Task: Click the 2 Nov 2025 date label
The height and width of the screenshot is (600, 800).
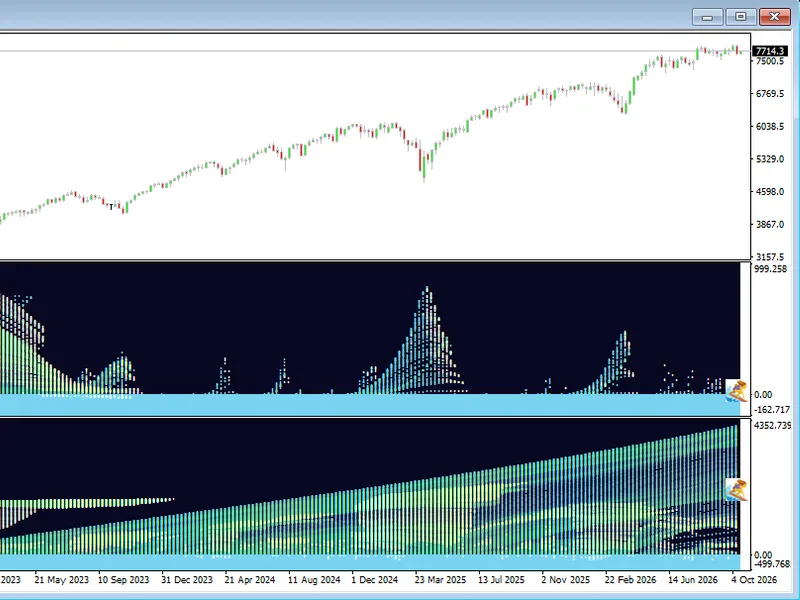Action: coord(565,580)
